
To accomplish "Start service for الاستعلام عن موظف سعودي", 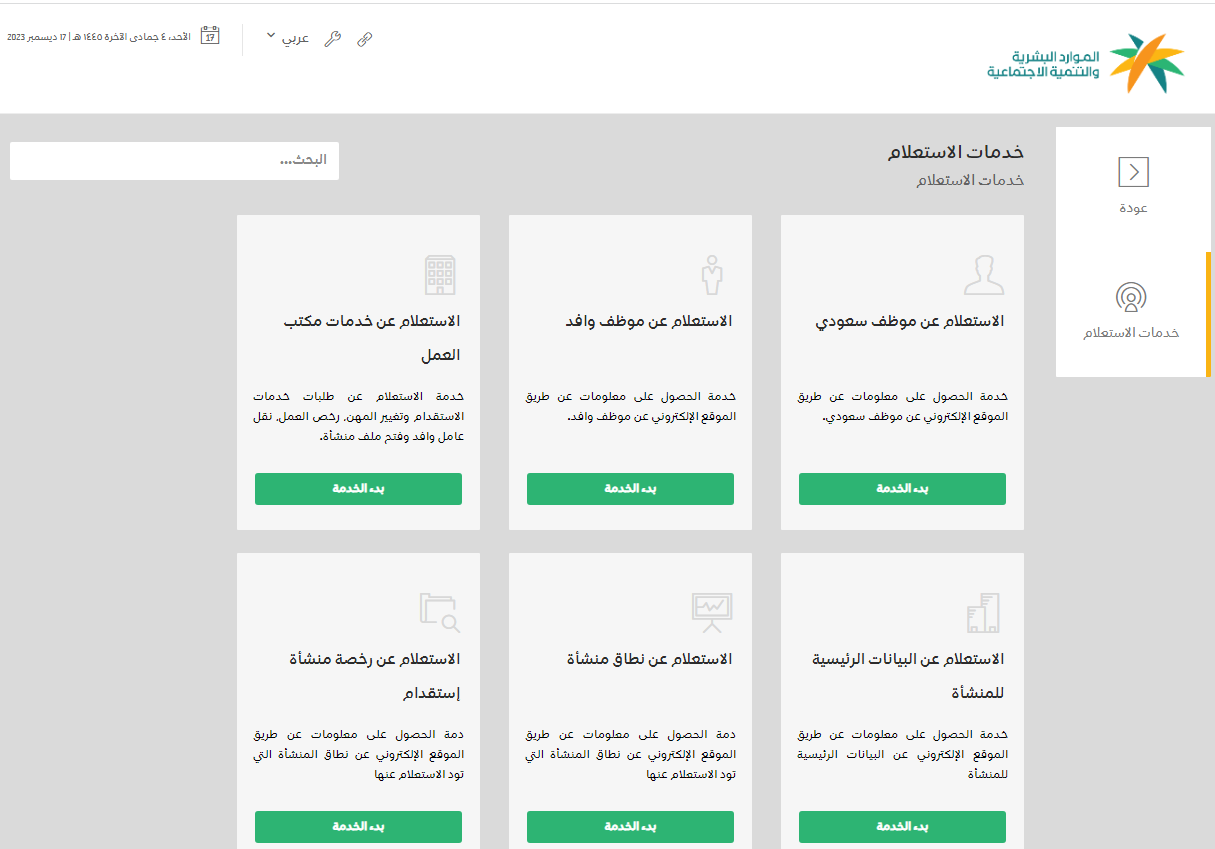I will pos(902,489).
